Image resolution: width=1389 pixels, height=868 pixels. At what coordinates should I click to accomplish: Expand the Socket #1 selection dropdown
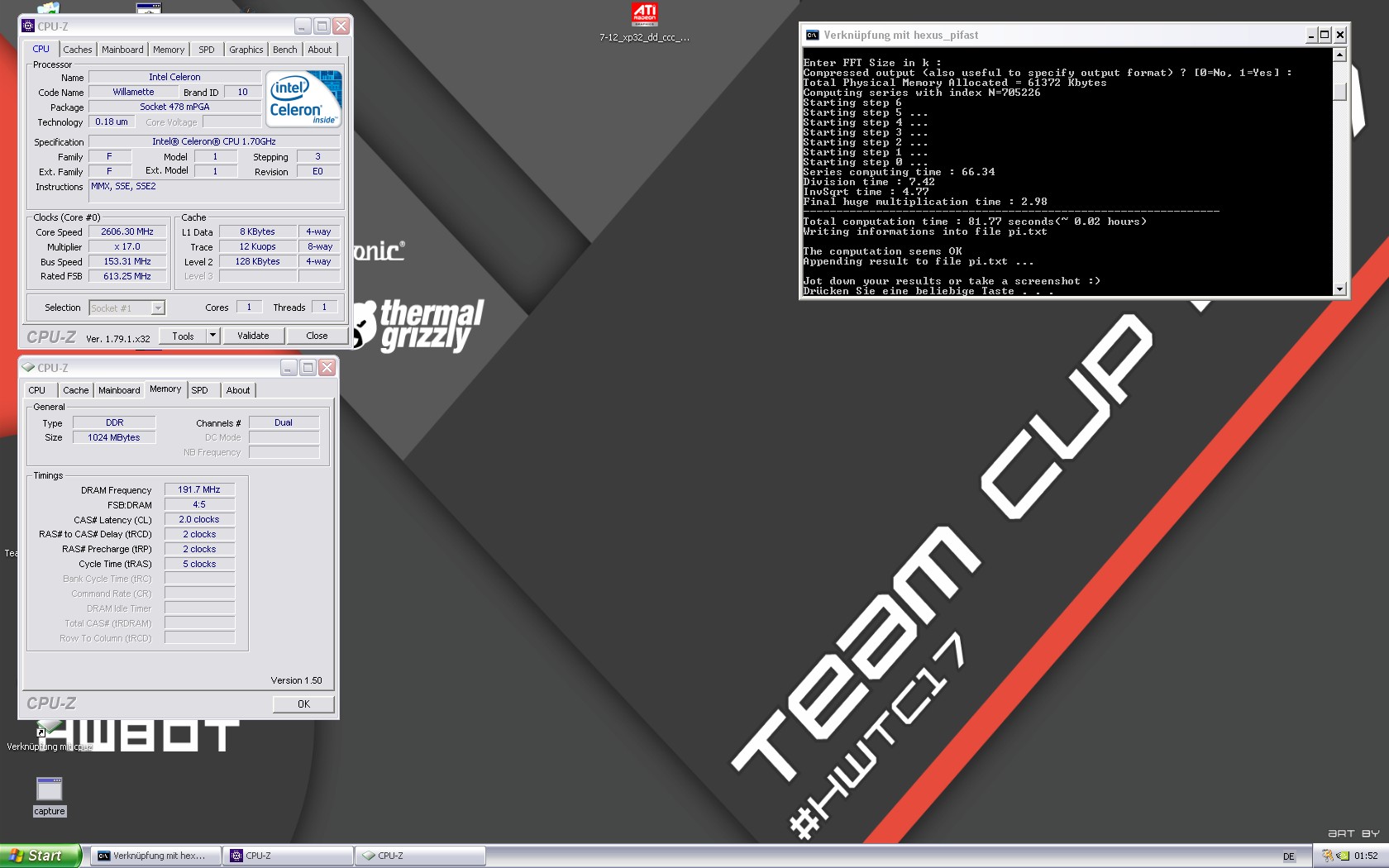click(x=158, y=308)
